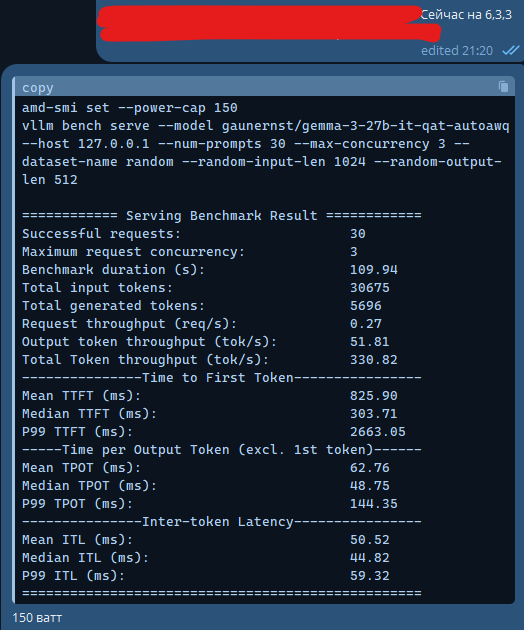Click 'Time per Output Token' section header
Image resolution: width=524 pixels, height=630 pixels.
221,450
